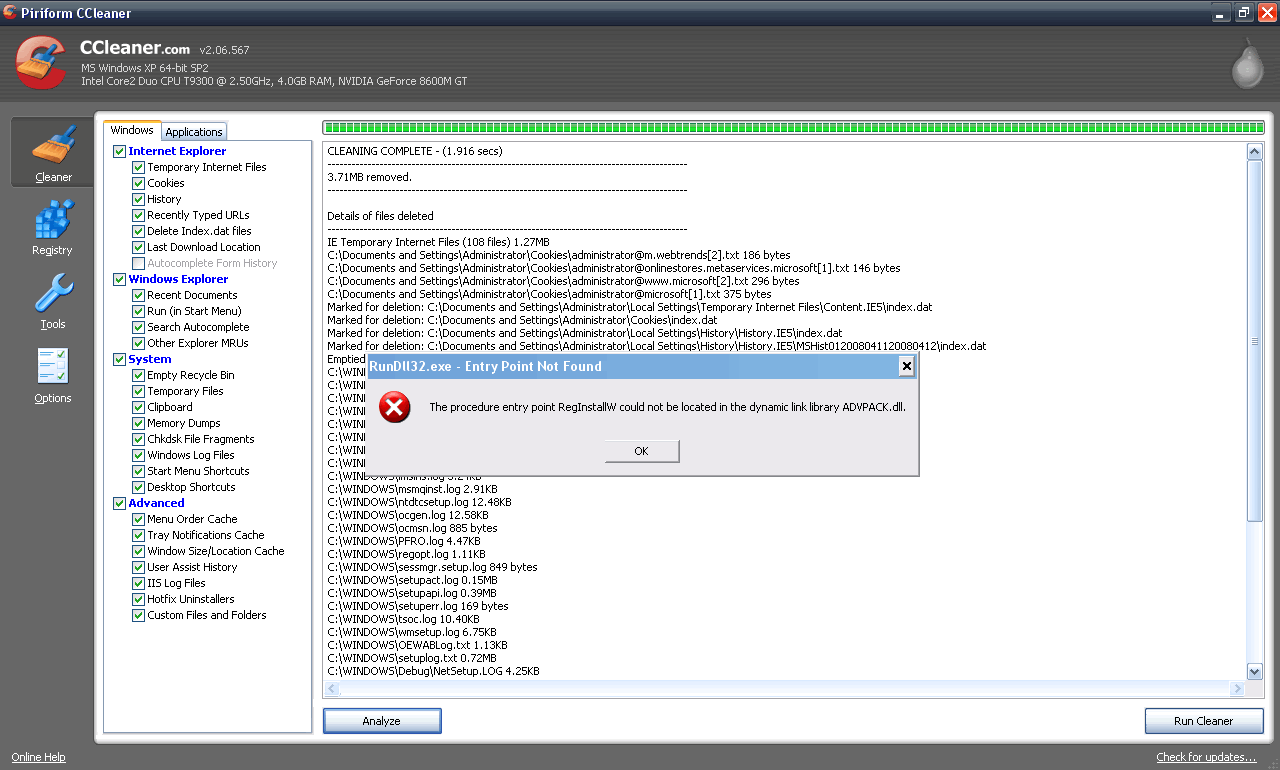Open the Check for updates link
Viewport: 1280px width, 770px height.
coord(1206,757)
